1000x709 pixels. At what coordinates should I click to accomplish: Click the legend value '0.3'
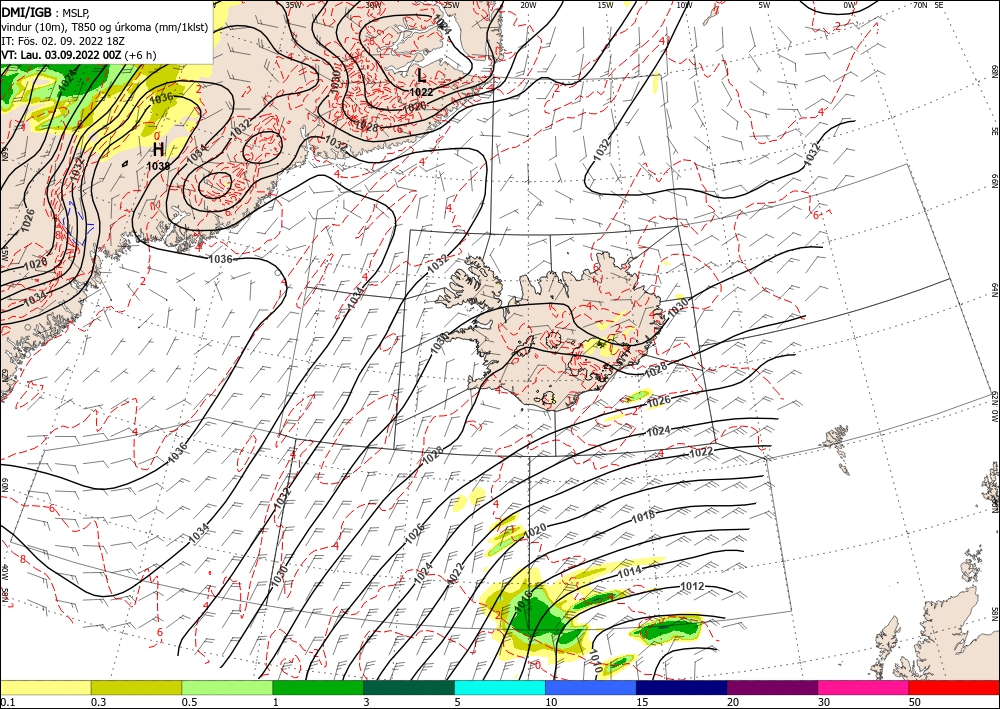[97, 702]
